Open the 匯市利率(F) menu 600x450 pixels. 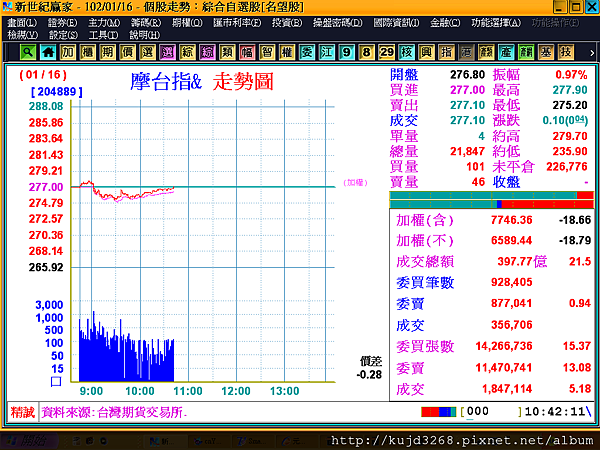tap(237, 23)
